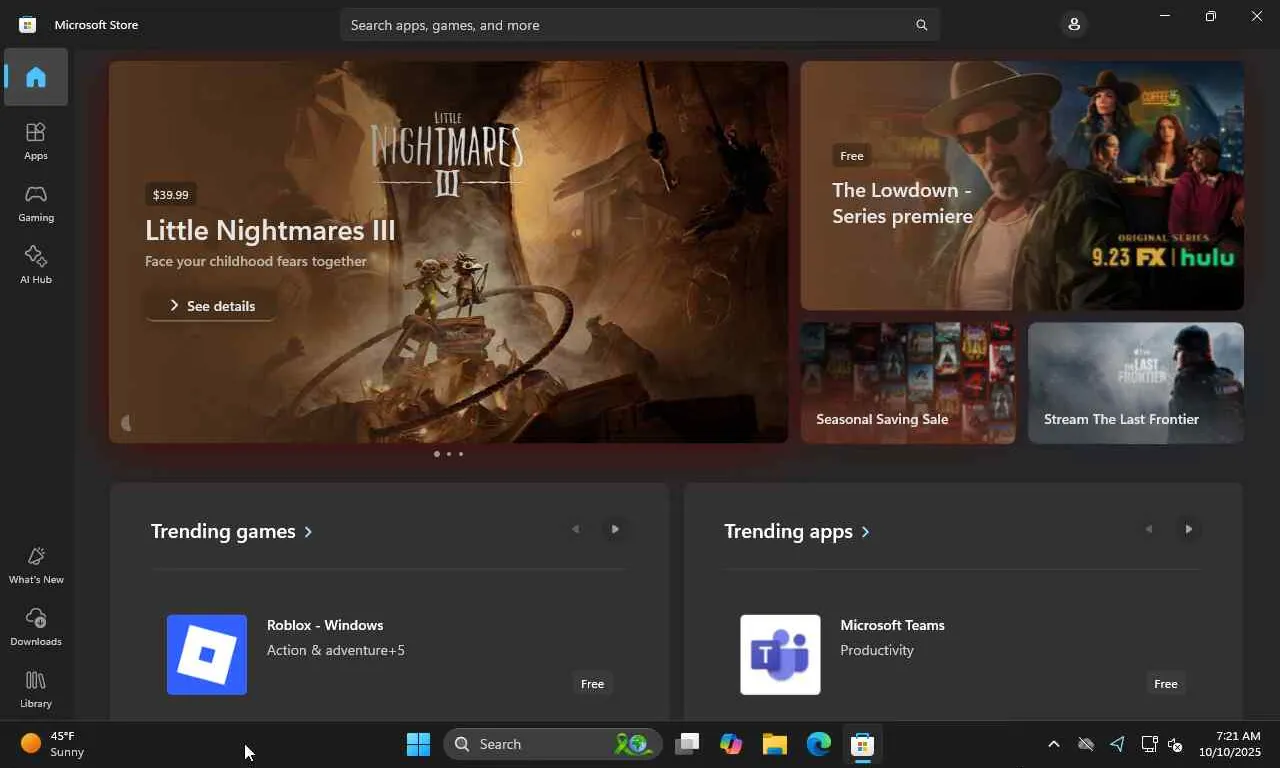The height and width of the screenshot is (768, 1280).
Task: Open the Roblox app icon
Action: (x=207, y=654)
